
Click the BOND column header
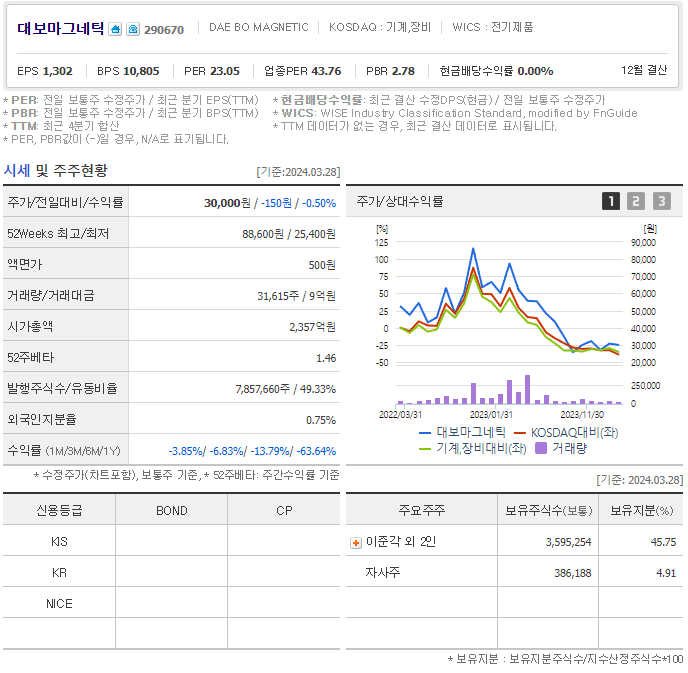172,511
